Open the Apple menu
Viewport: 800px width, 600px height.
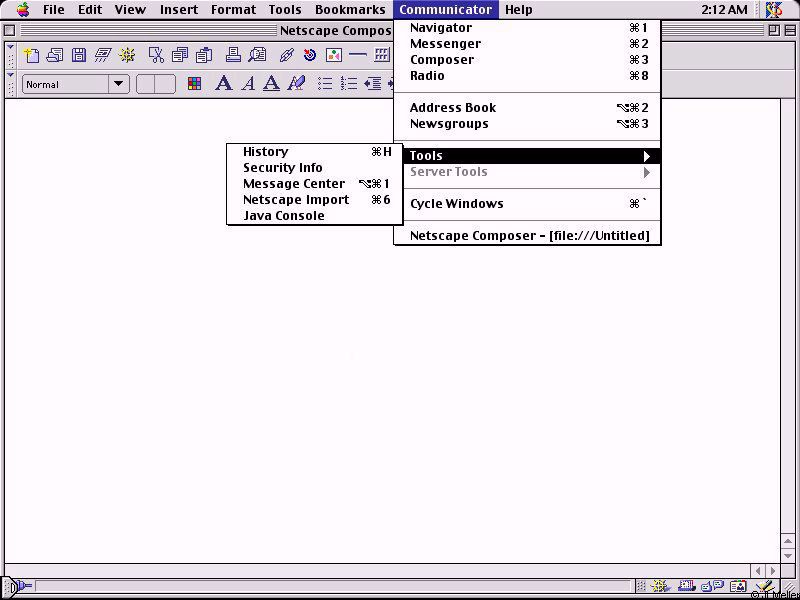tap(23, 10)
